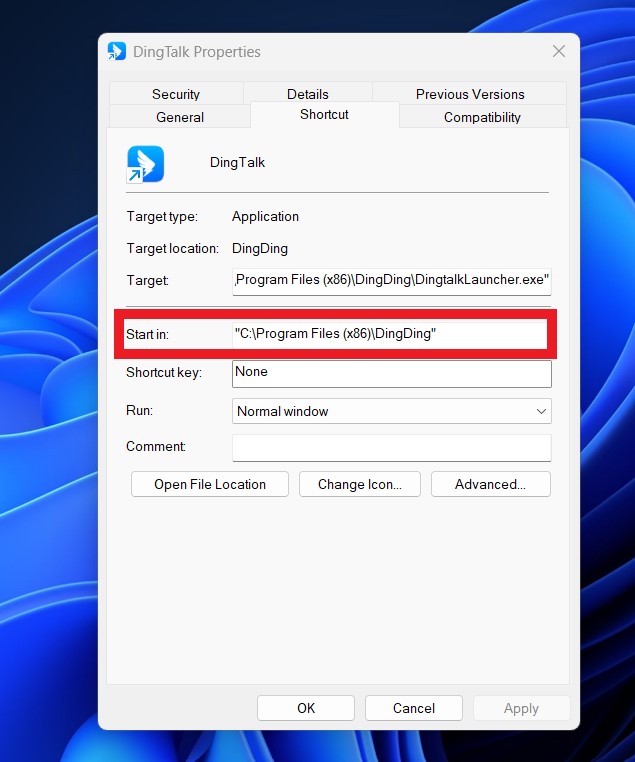635x762 pixels.
Task: Click the Comment text field
Action: click(392, 448)
